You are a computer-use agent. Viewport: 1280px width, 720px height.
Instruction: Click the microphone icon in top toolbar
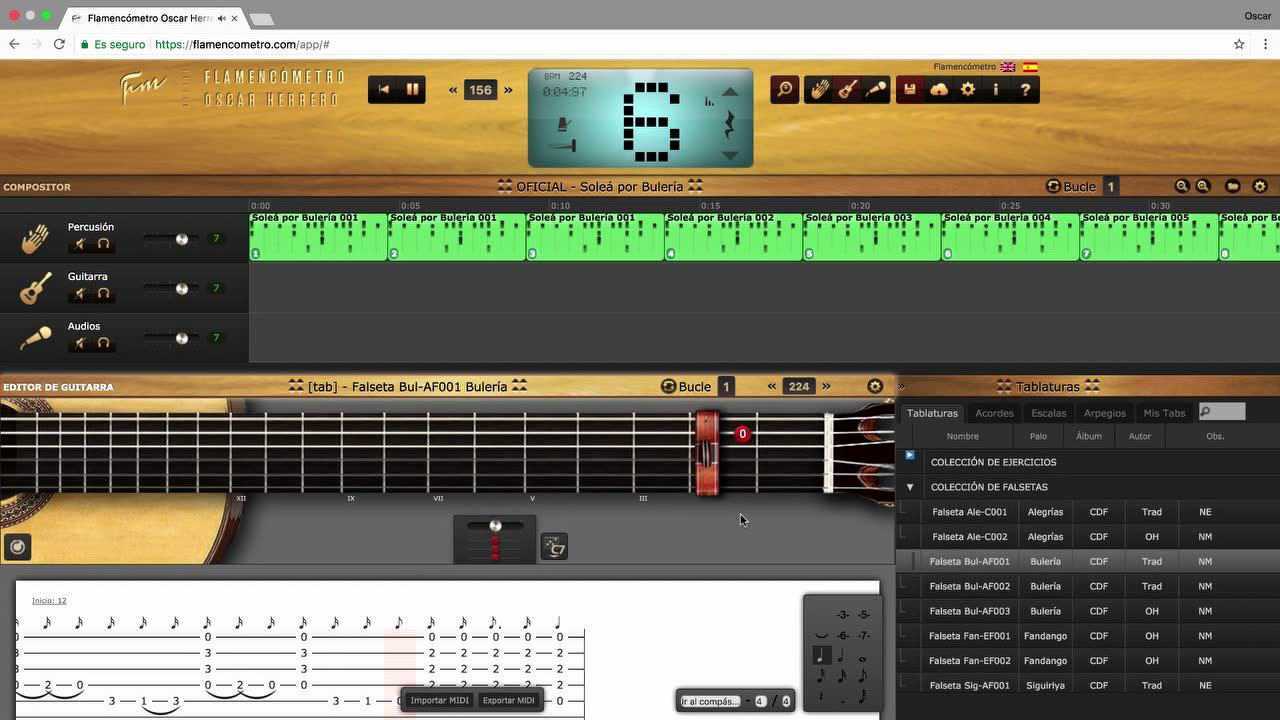click(x=876, y=90)
